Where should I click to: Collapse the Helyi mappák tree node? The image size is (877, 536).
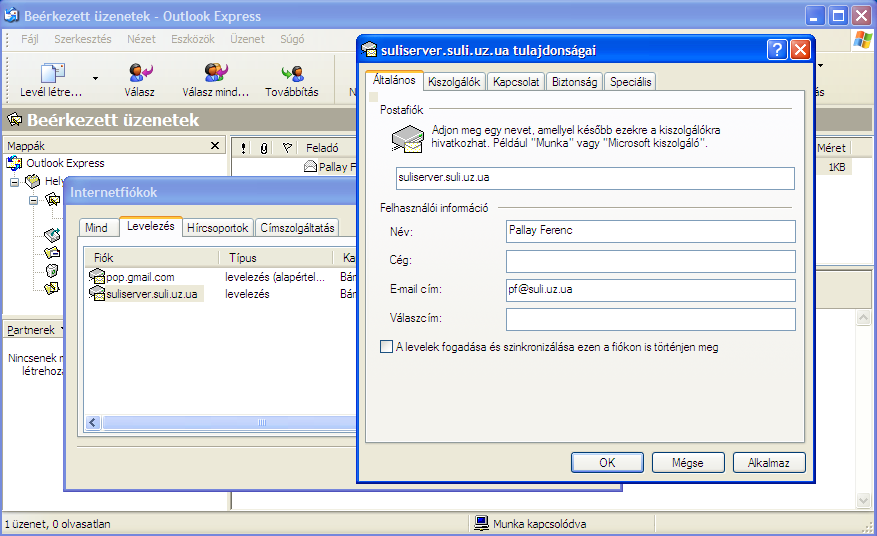15,182
